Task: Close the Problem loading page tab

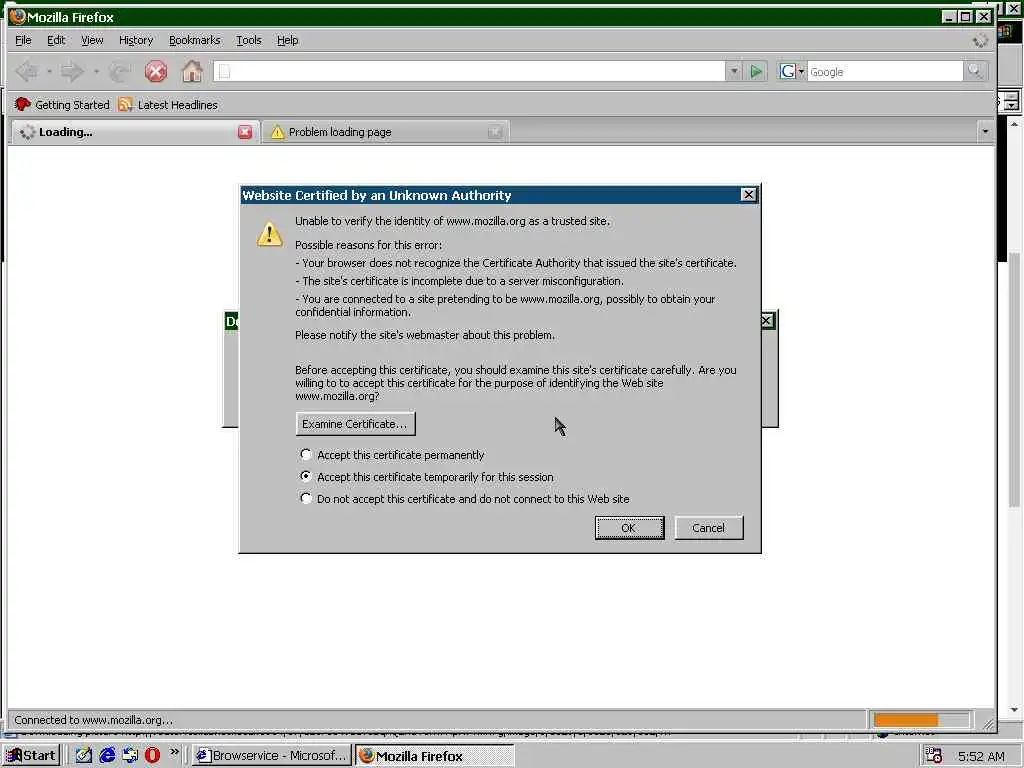Action: click(x=495, y=132)
